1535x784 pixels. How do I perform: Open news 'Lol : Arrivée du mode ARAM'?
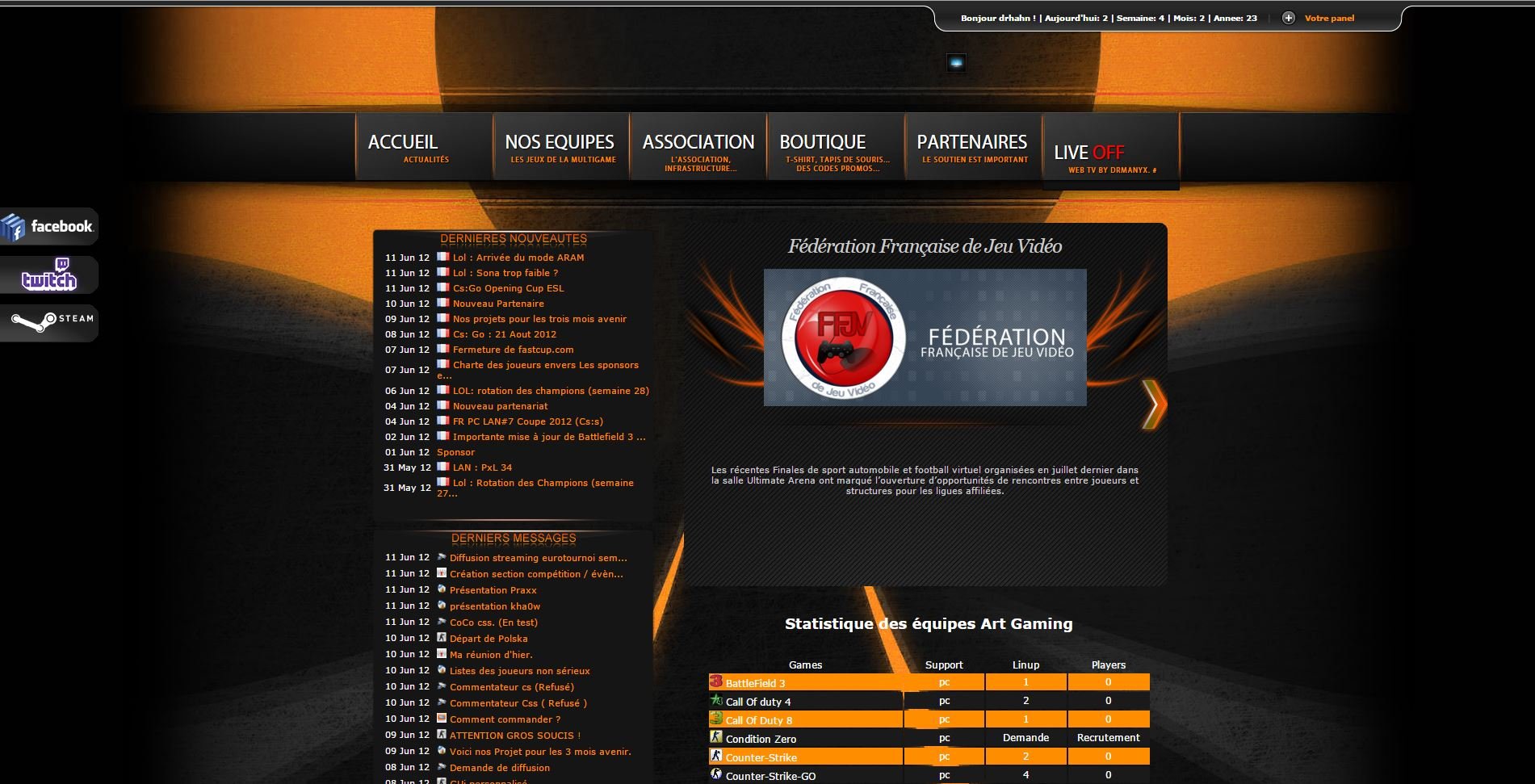tap(518, 258)
